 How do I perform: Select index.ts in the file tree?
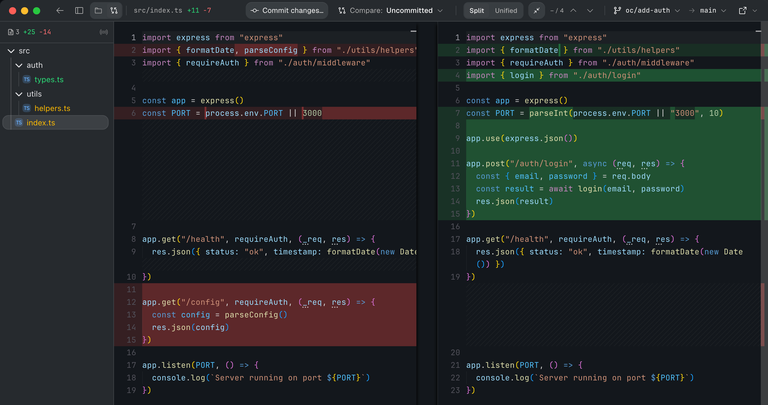56,122
